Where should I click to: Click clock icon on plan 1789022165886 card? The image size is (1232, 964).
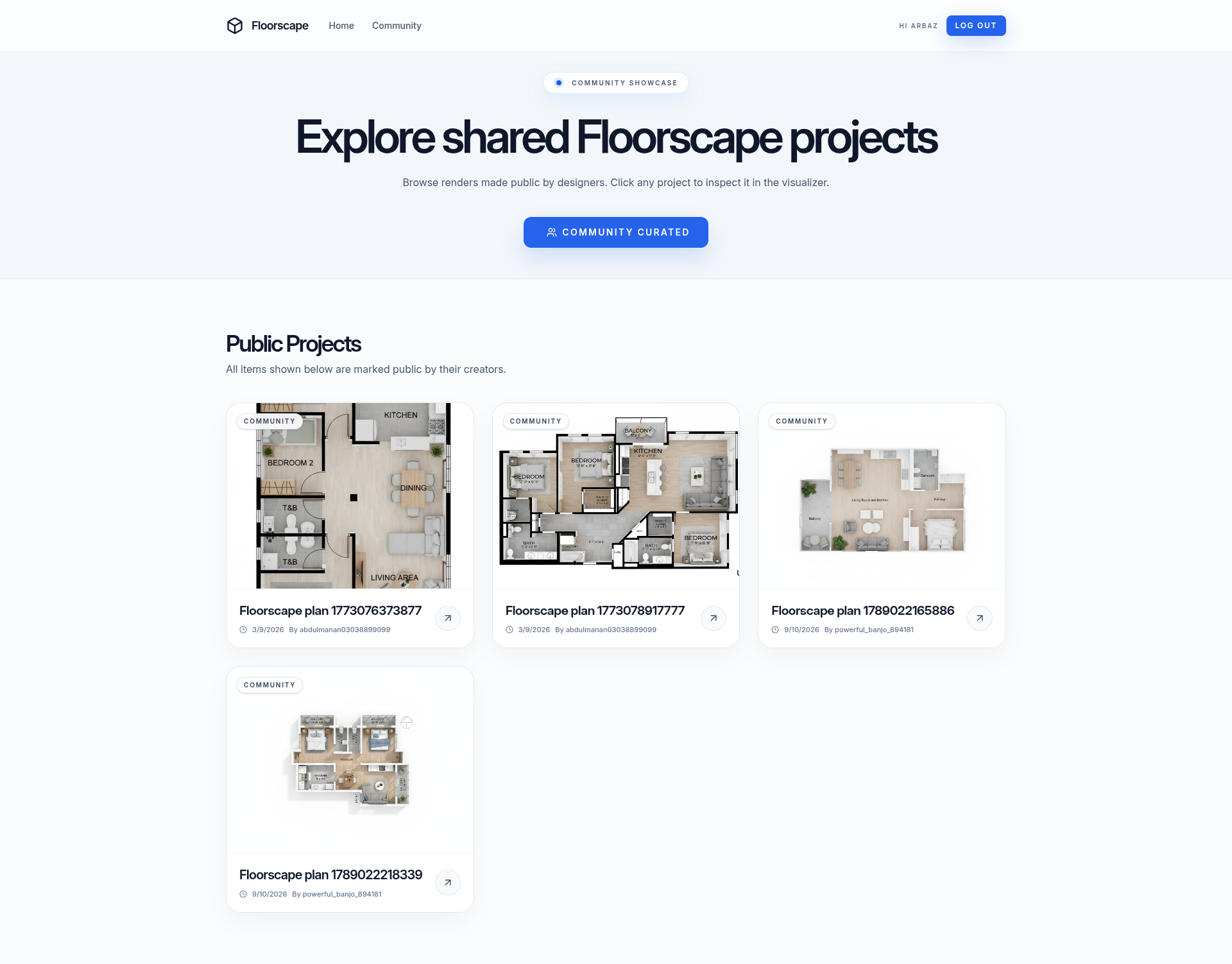pos(775,630)
